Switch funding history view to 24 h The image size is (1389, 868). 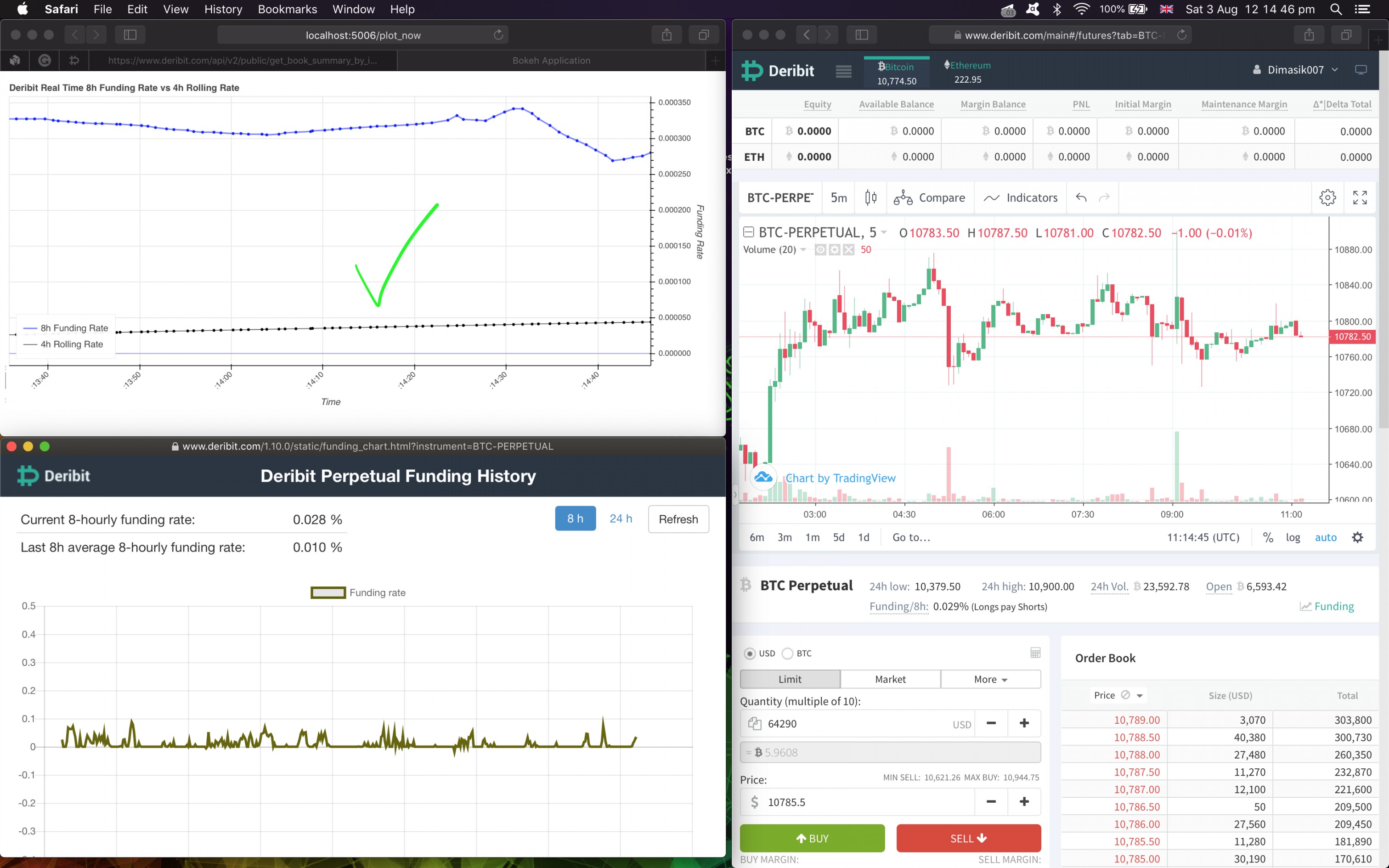pyautogui.click(x=621, y=519)
